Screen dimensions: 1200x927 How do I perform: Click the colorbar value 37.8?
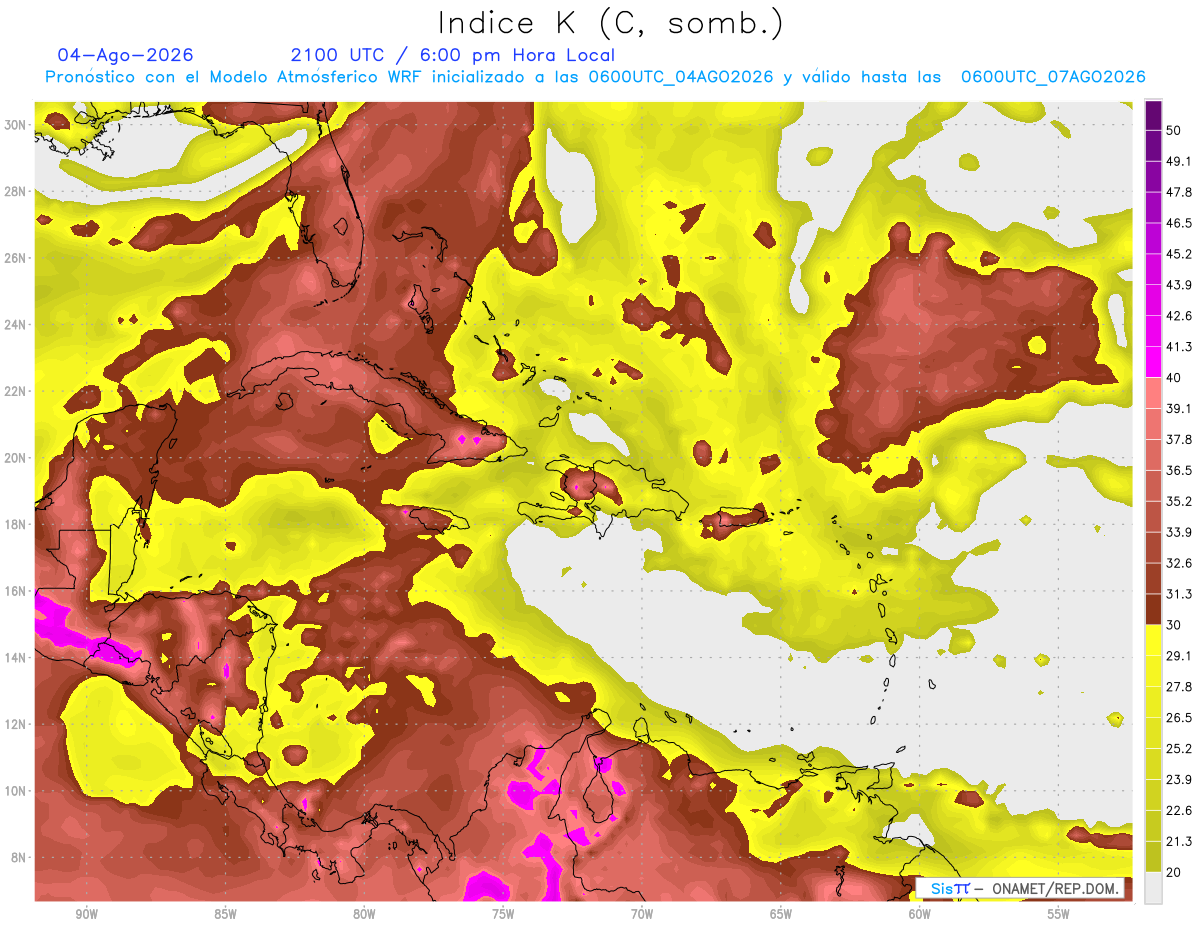click(1178, 439)
